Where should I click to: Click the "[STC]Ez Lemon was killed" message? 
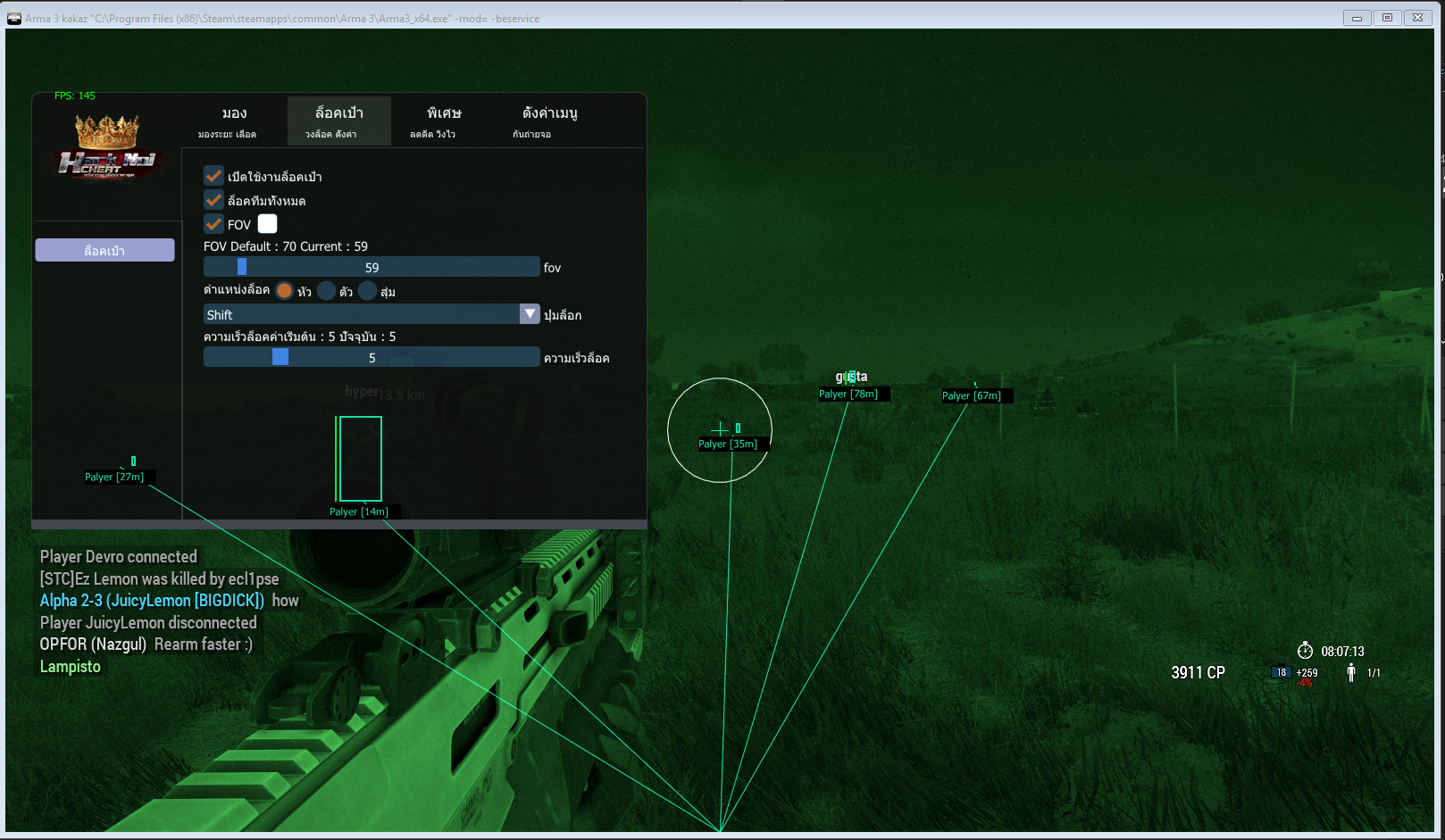point(159,578)
